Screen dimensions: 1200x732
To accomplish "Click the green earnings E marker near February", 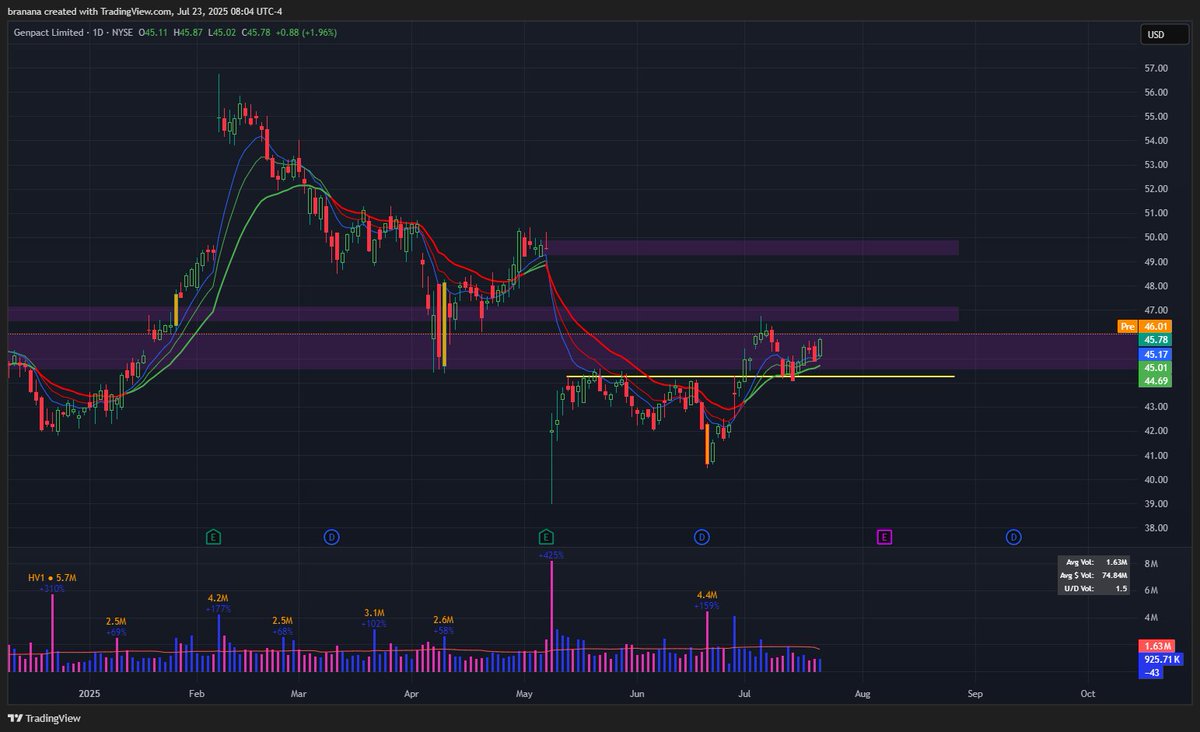I will click(213, 537).
